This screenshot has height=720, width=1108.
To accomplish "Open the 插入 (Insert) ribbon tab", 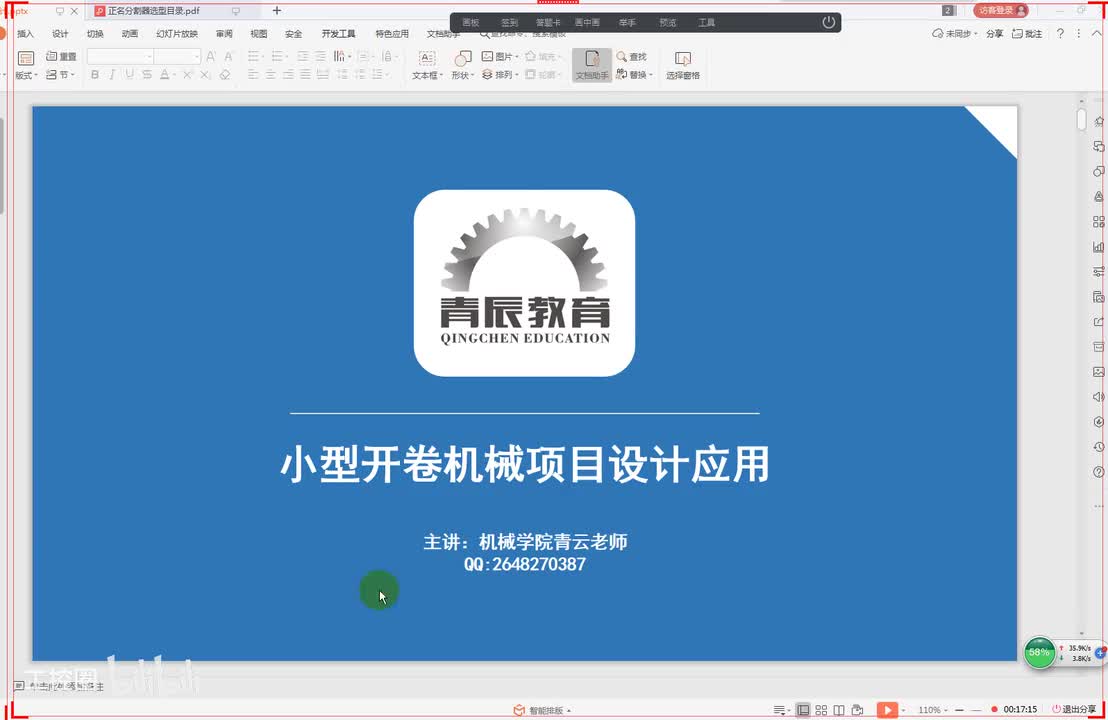I will coord(25,34).
